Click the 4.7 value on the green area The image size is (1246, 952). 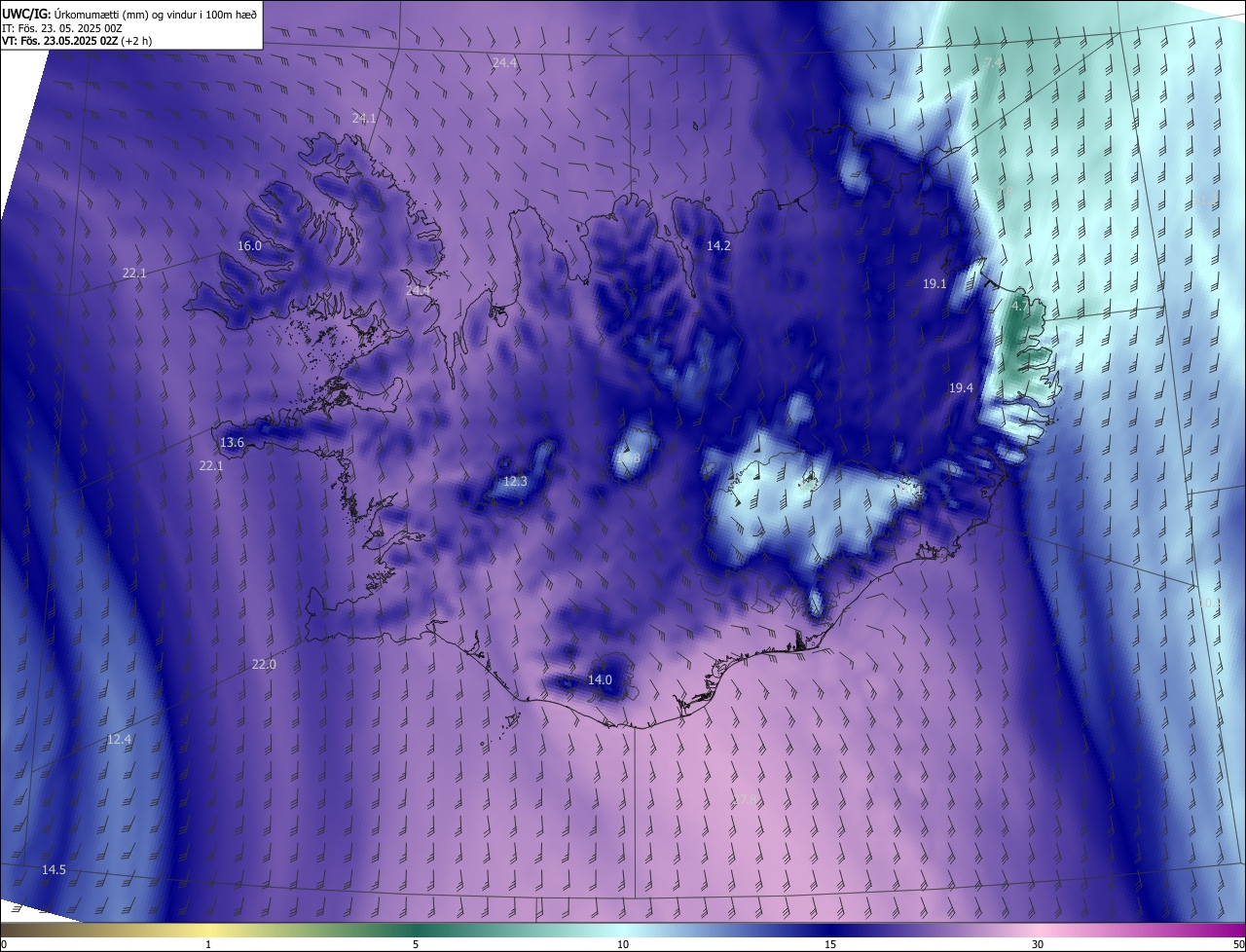(1020, 307)
